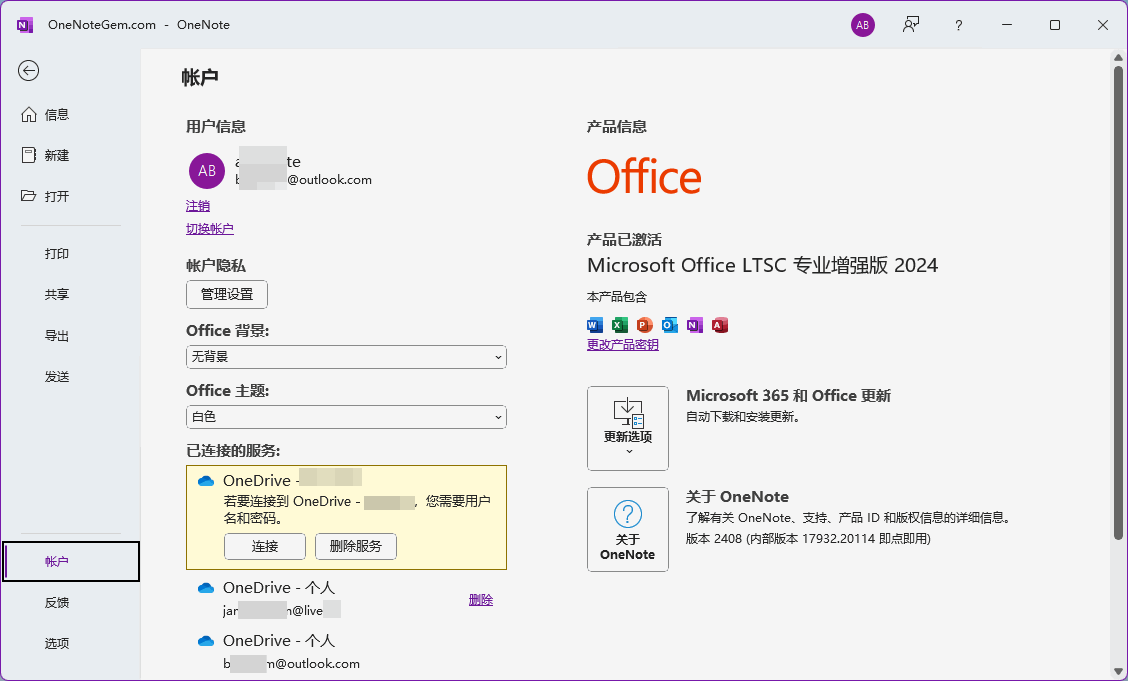This screenshot has height=681, width=1128.
Task: Click the Microsoft Office LTSC 专业增强版 2024 text
Action: (763, 265)
